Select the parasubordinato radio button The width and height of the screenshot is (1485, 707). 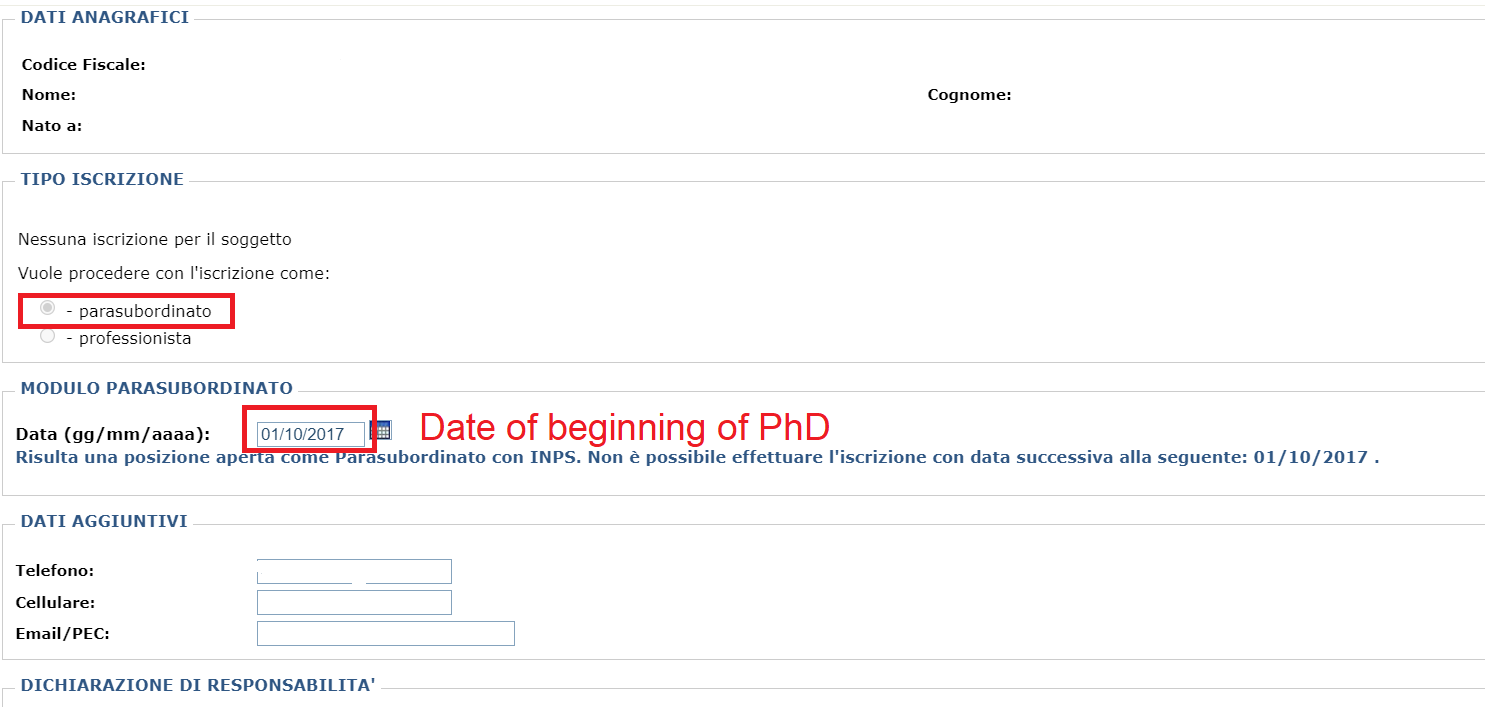click(47, 309)
